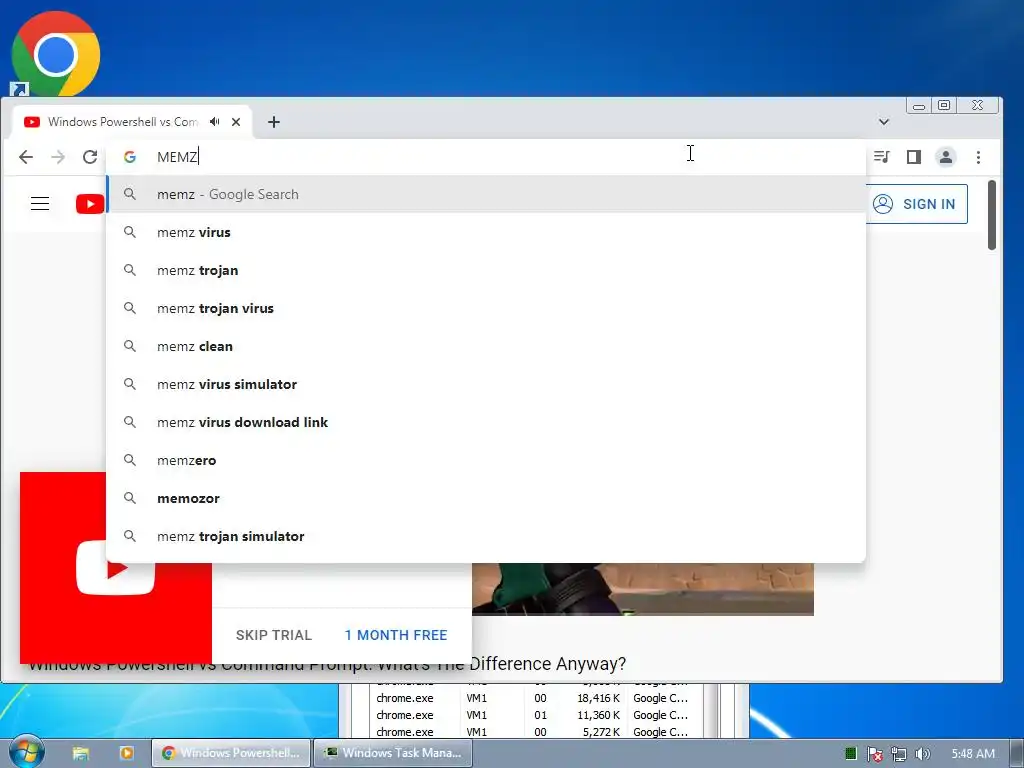This screenshot has height=768, width=1024.
Task: Choose the 'memz trojan simulator' suggestion
Action: [486, 536]
